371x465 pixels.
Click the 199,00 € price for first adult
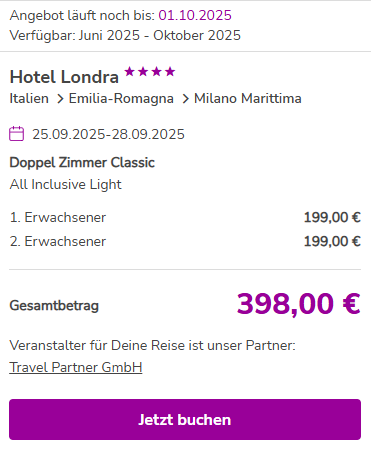pyautogui.click(x=332, y=217)
